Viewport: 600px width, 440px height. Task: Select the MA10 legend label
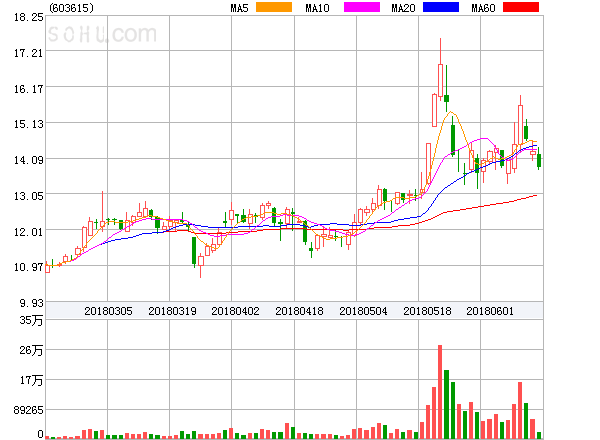click(317, 8)
